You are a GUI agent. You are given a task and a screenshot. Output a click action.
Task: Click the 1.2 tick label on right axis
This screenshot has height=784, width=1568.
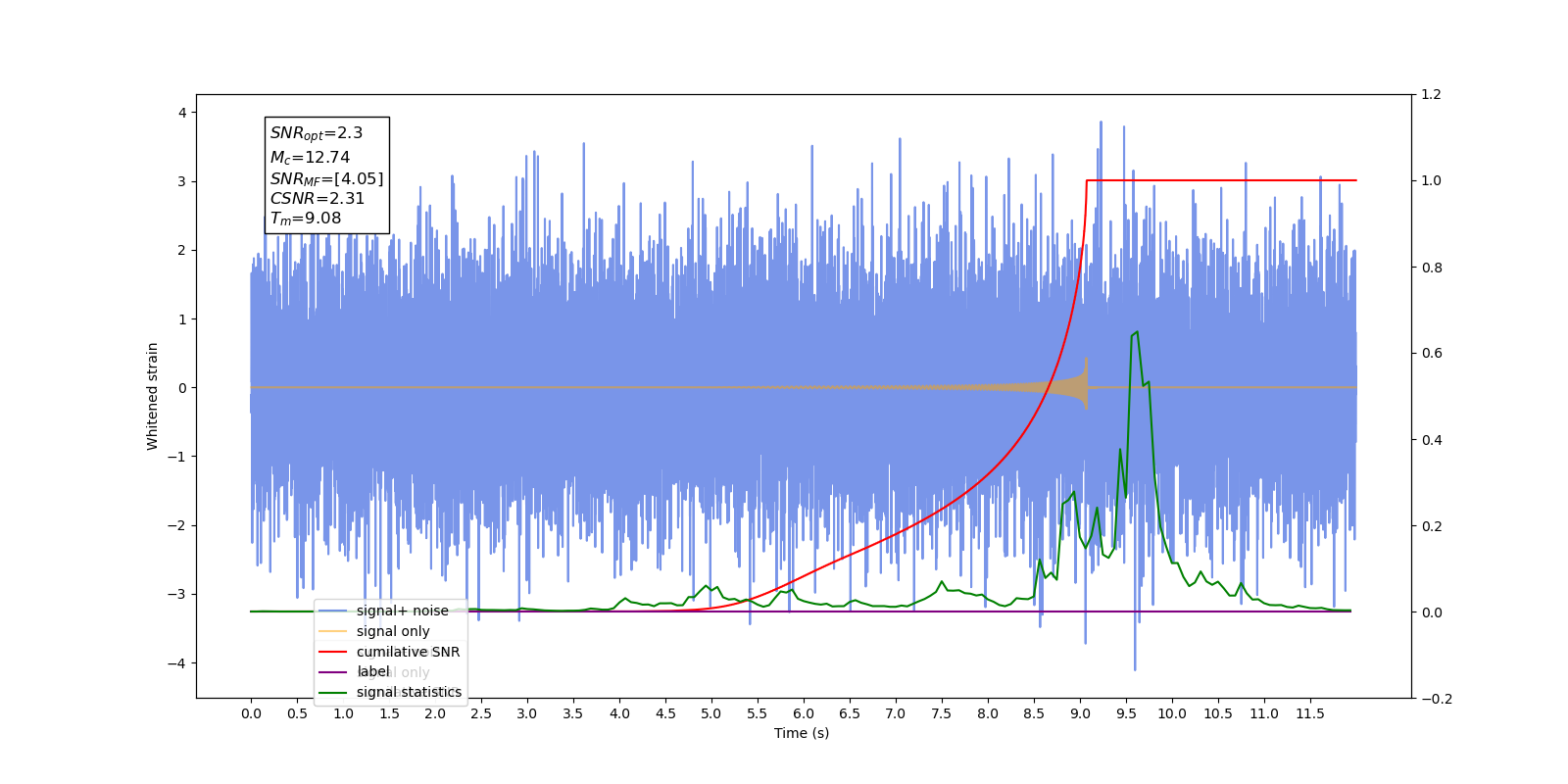[1432, 95]
